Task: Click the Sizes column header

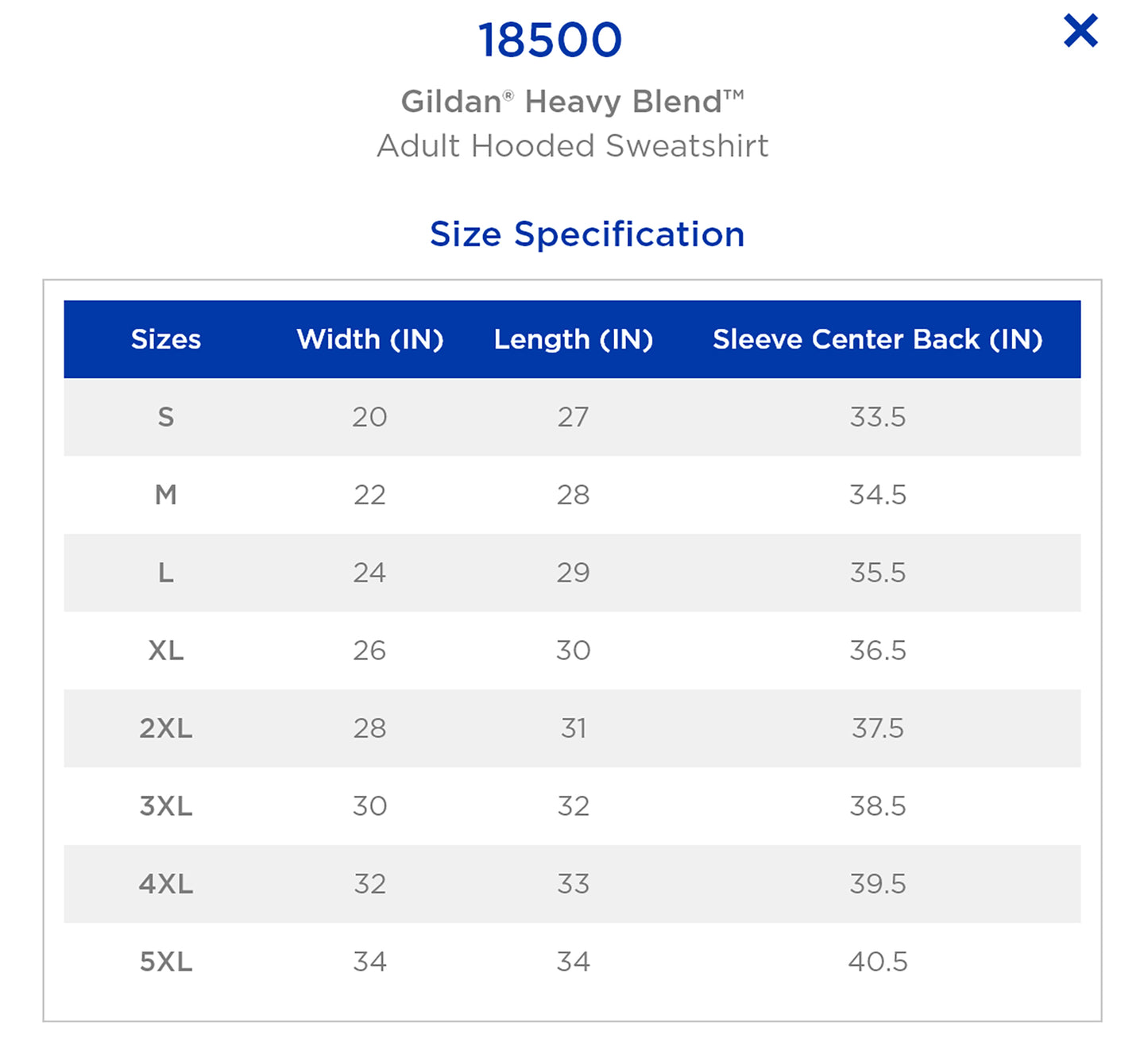Action: click(x=165, y=339)
